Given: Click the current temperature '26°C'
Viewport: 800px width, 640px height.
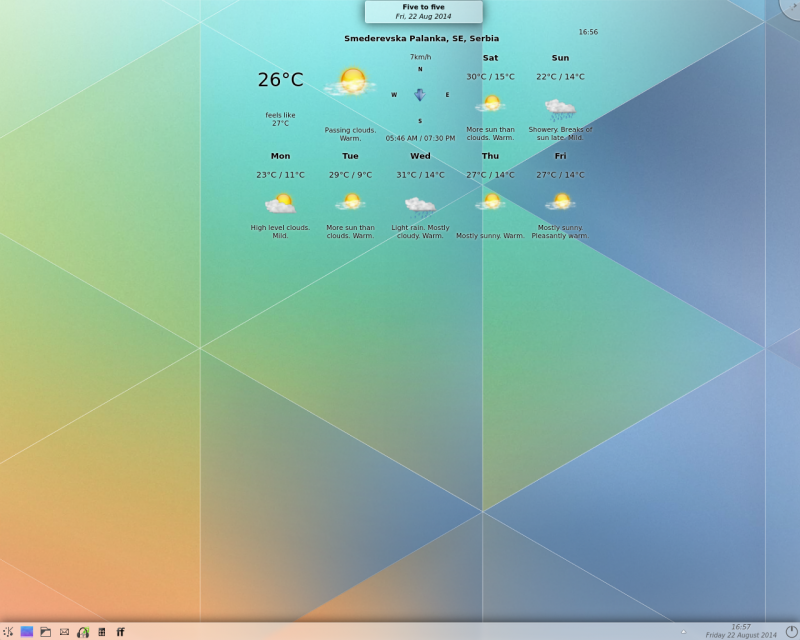Looking at the screenshot, I should pyautogui.click(x=280, y=80).
